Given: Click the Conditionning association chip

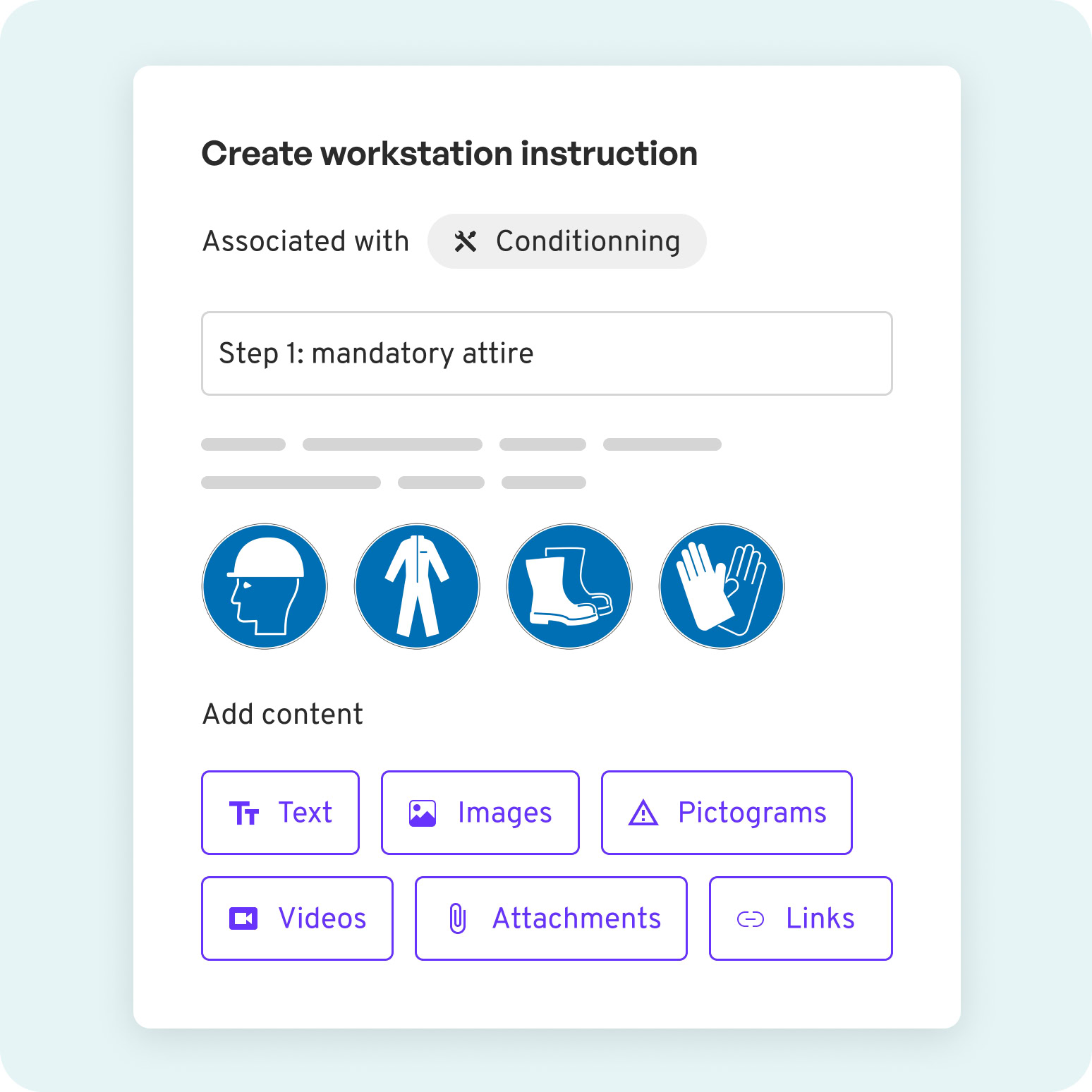Looking at the screenshot, I should pyautogui.click(x=566, y=241).
